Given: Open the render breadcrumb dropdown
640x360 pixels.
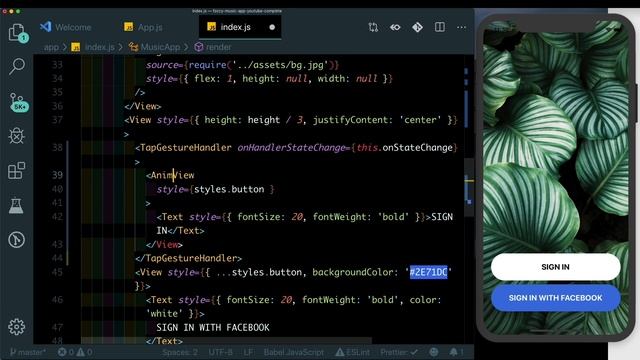Looking at the screenshot, I should pyautogui.click(x=213, y=47).
